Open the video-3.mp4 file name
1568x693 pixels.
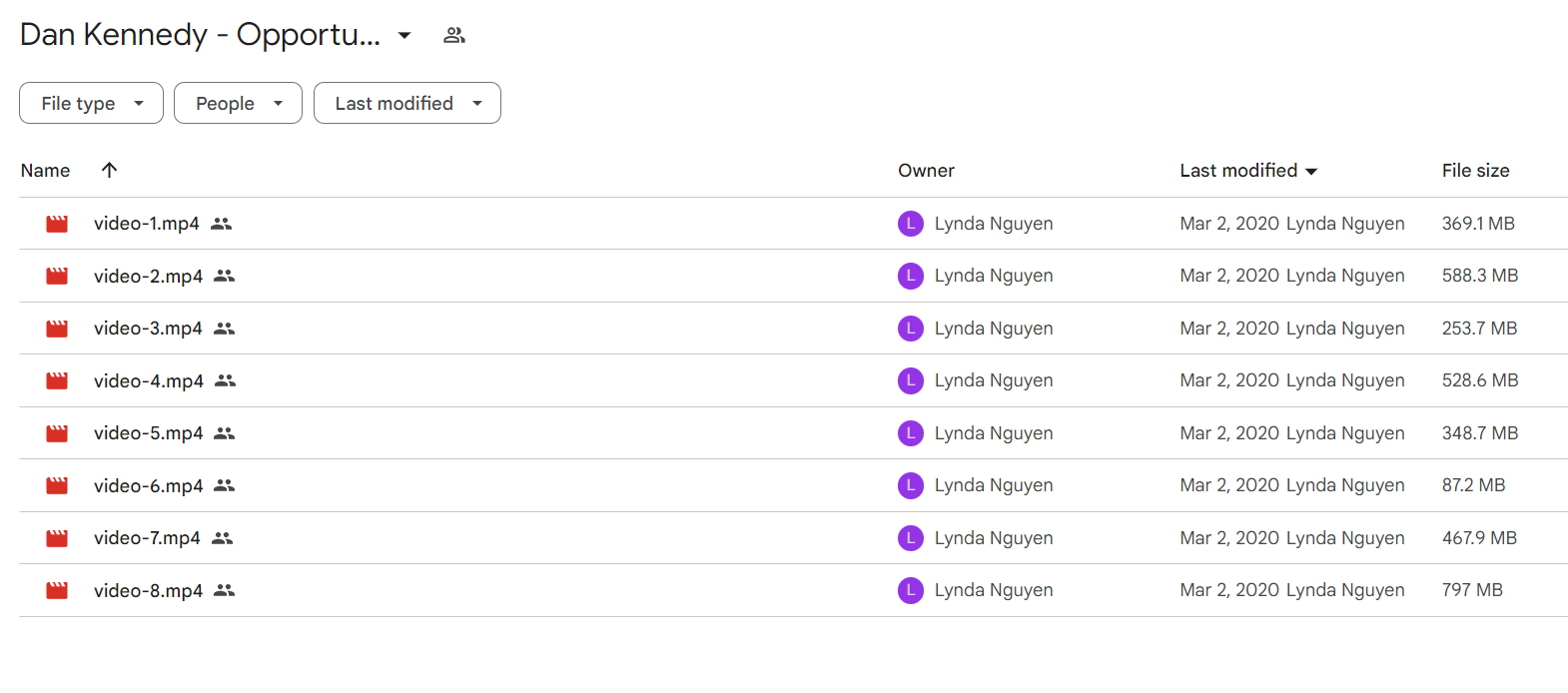[148, 329]
